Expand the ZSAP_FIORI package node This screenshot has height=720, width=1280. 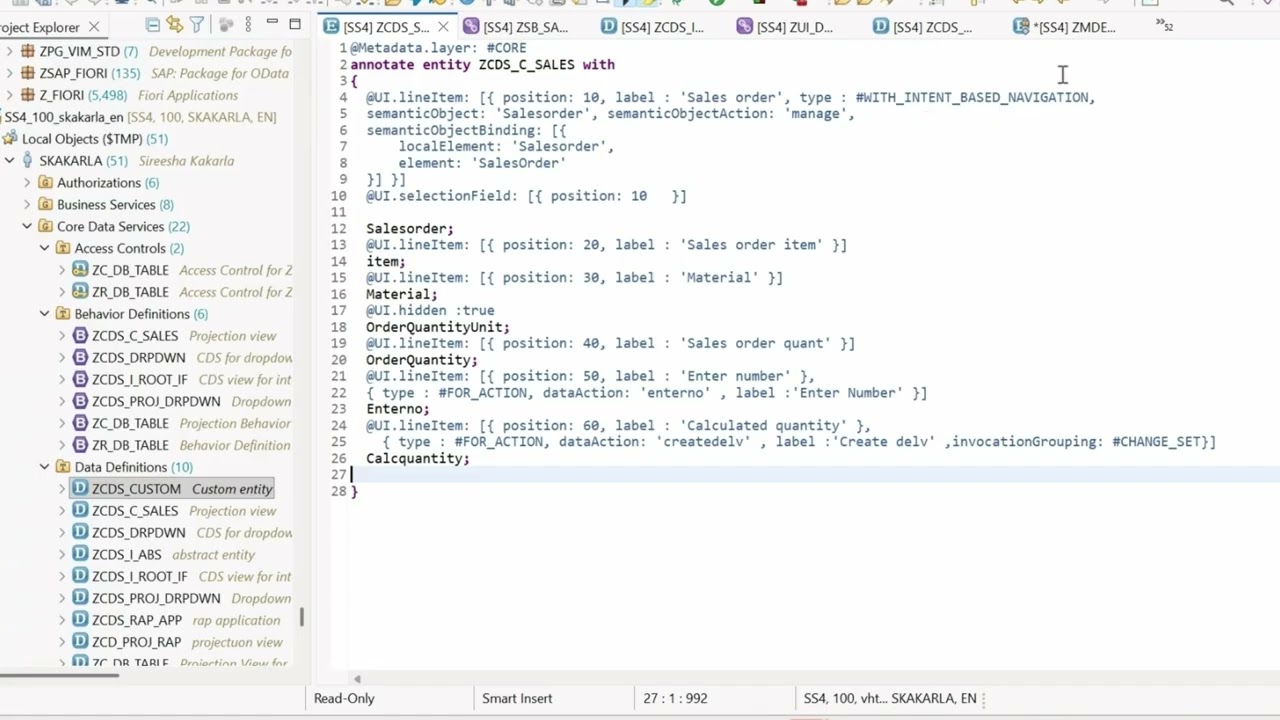[10, 73]
